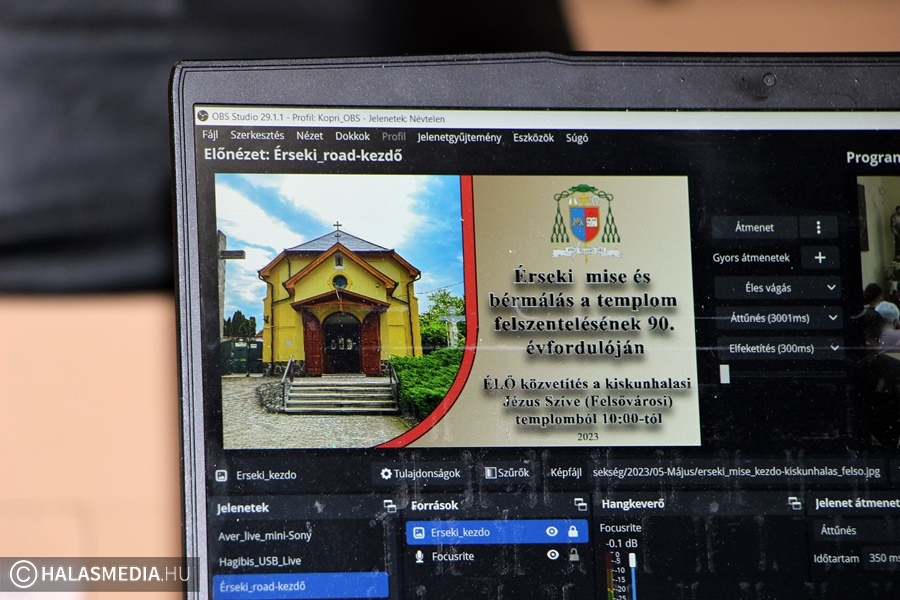This screenshot has width=900, height=600.
Task: Undock the Források panel
Action: click(x=580, y=505)
